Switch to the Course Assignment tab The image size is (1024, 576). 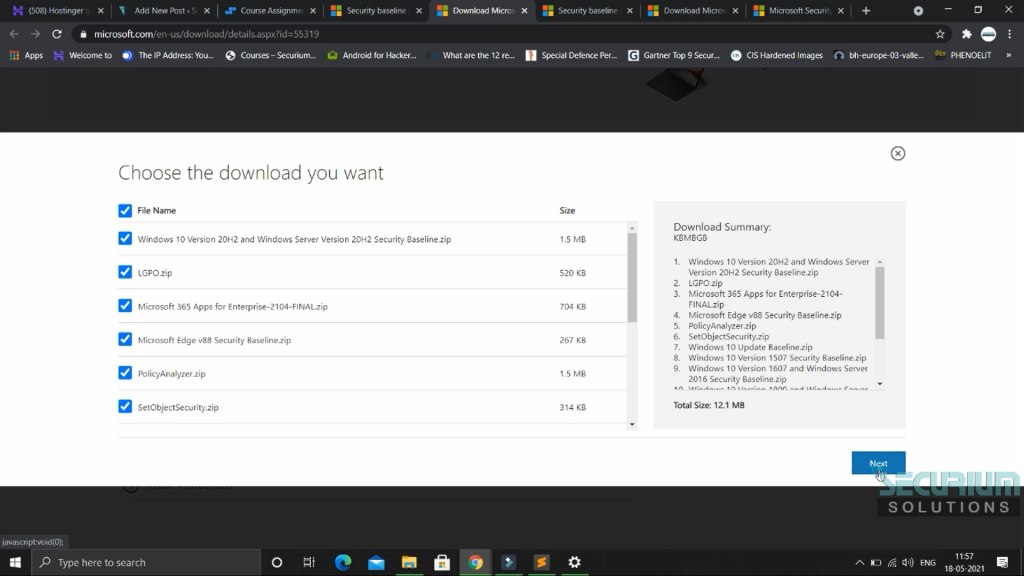click(x=269, y=10)
